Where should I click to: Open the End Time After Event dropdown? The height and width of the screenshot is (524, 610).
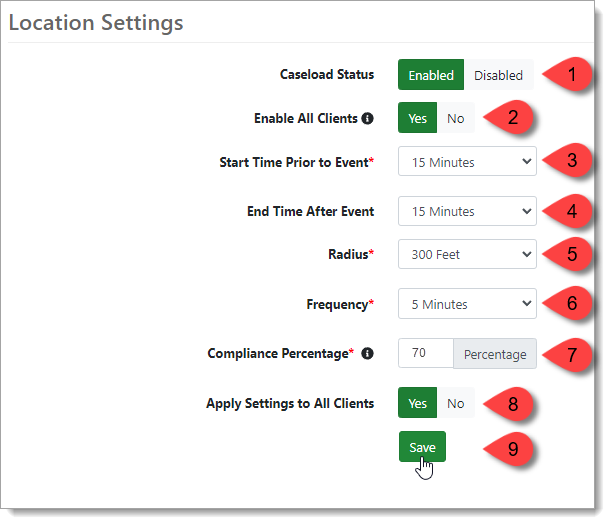(x=467, y=212)
